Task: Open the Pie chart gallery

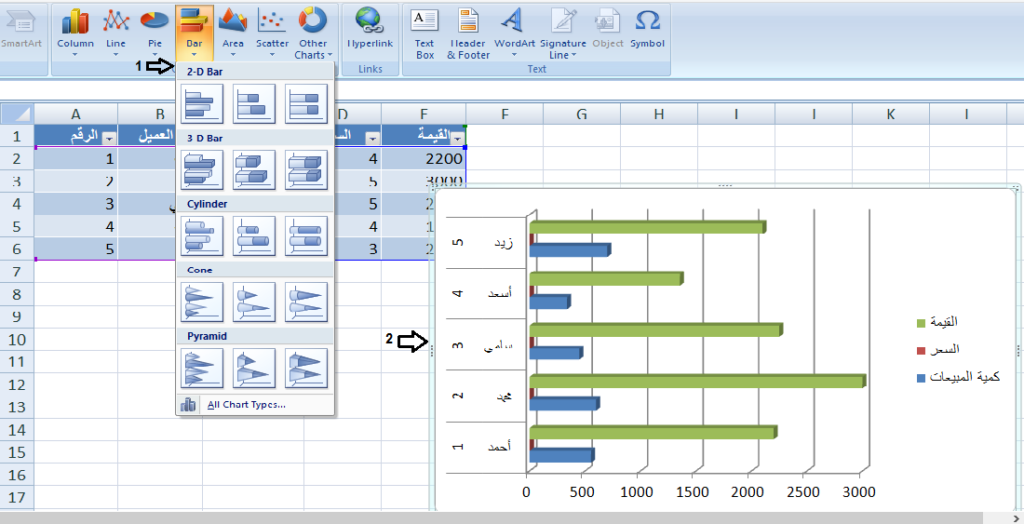Action: pos(155,33)
